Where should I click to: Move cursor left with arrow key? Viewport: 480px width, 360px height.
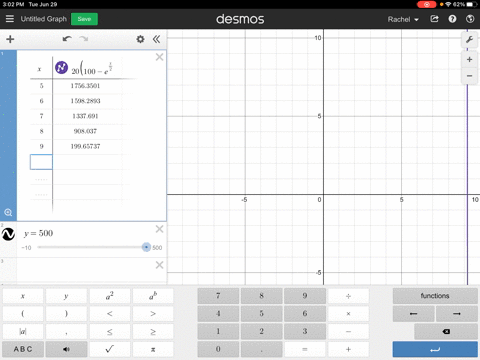(413, 314)
